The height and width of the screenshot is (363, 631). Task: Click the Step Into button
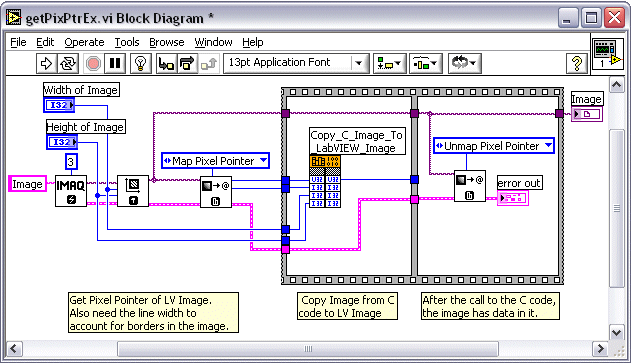(166, 64)
